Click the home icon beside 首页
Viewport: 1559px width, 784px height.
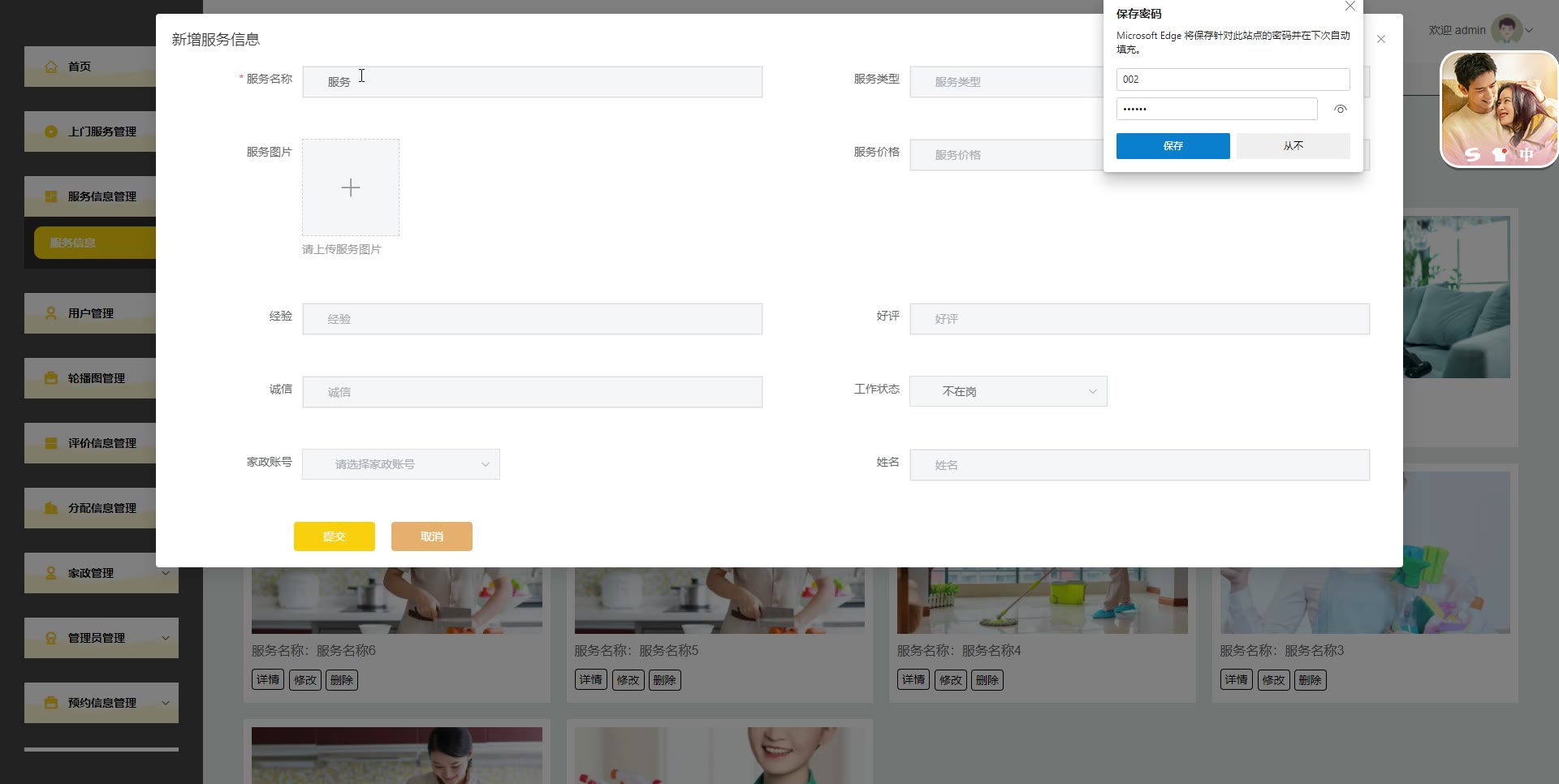pyautogui.click(x=51, y=67)
